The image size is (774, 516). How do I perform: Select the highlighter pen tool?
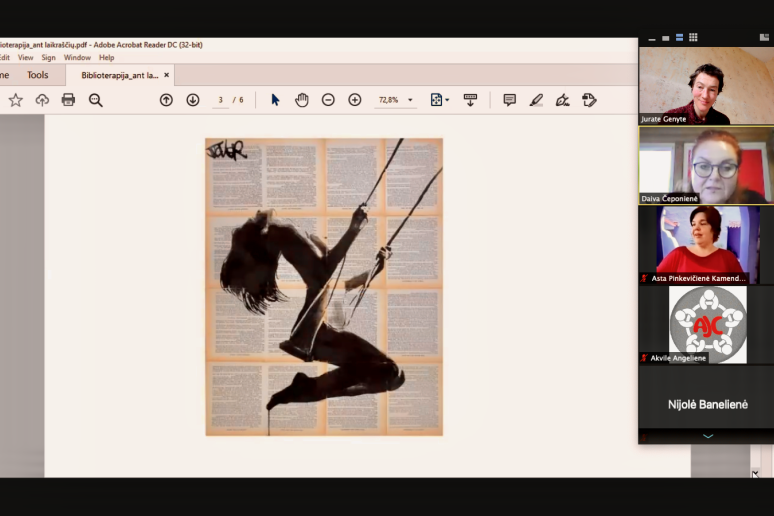pos(536,100)
